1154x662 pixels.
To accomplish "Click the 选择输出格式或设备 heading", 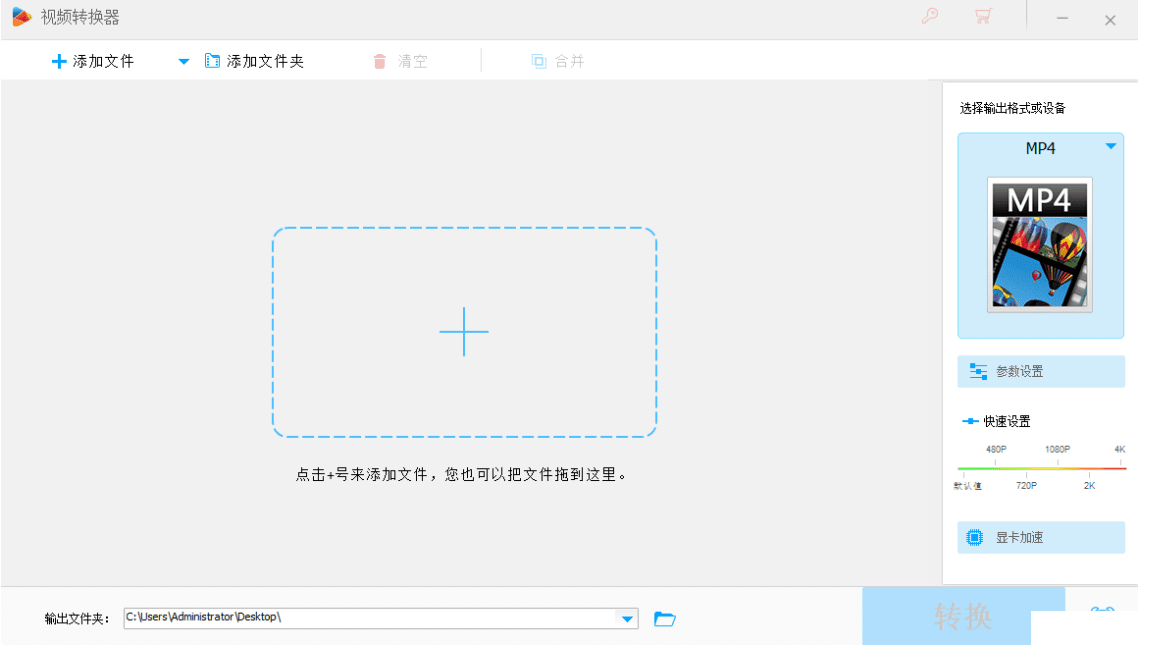I will pos(1012,108).
